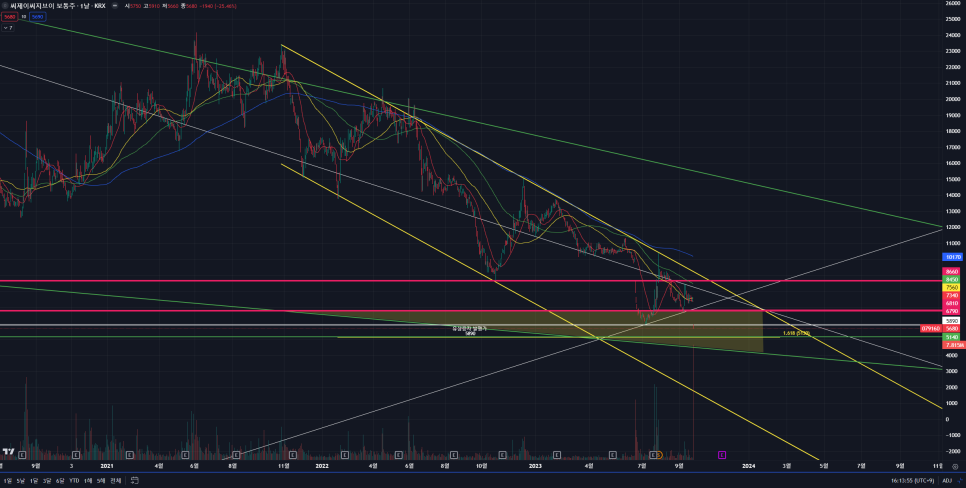Click the orange split marker near 7월 2023
The width and height of the screenshot is (966, 488).
[x=659, y=455]
